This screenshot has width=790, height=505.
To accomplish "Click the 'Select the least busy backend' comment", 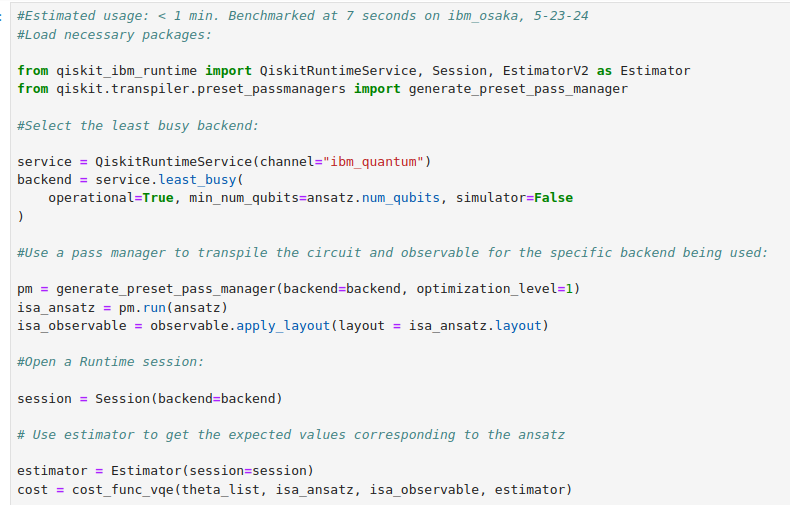I will [138, 125].
